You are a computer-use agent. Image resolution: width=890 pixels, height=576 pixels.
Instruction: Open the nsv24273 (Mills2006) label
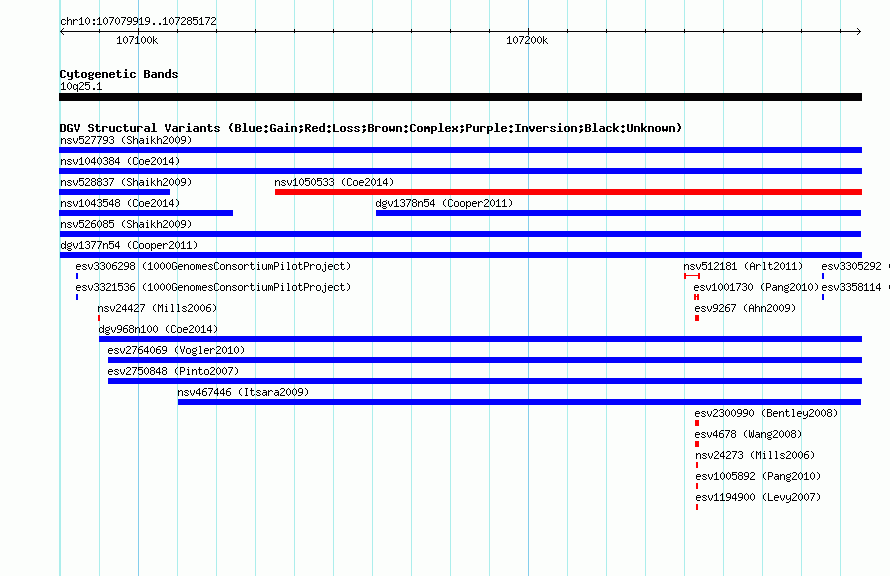(755, 455)
